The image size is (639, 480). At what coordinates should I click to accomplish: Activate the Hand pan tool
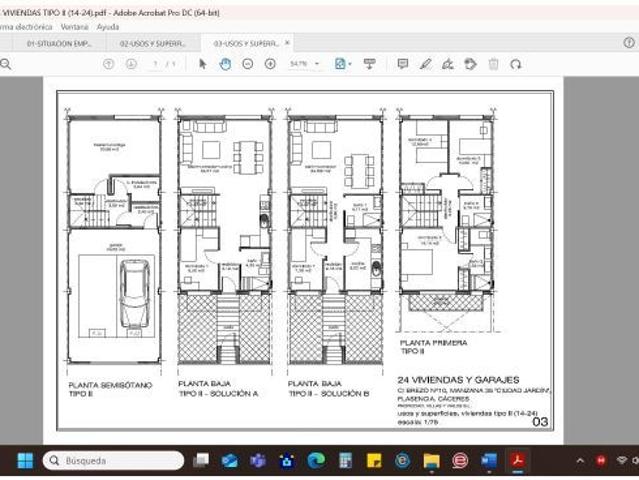tap(225, 64)
